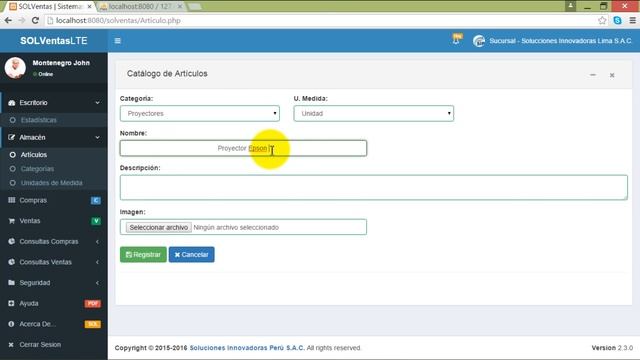Close the localhost:8080 browser tab

coord(180,7)
